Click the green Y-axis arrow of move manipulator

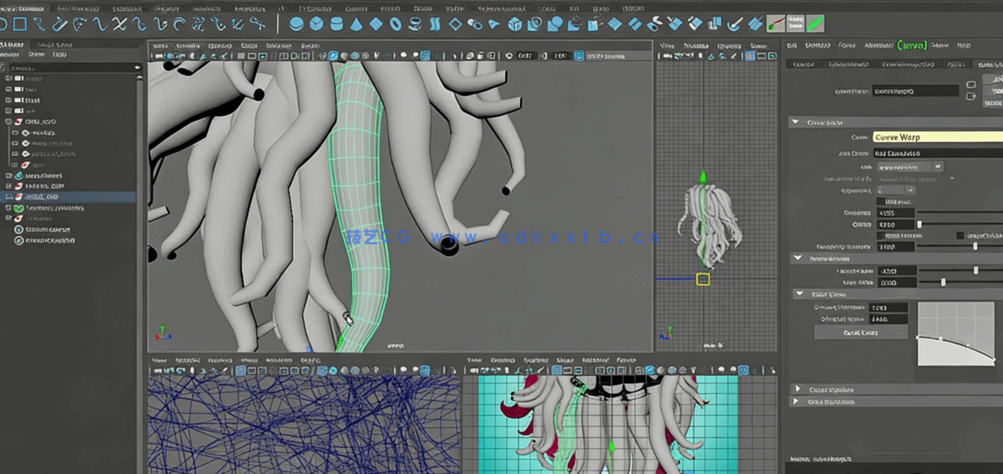coord(702,178)
